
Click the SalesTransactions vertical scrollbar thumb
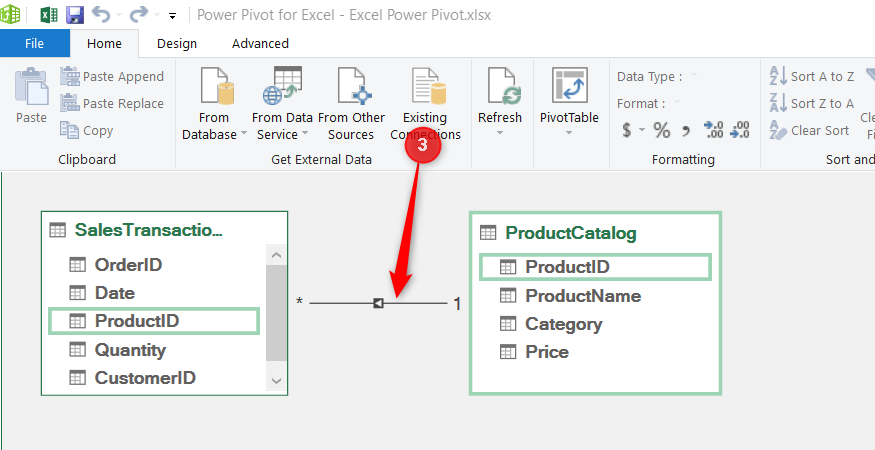click(x=276, y=313)
